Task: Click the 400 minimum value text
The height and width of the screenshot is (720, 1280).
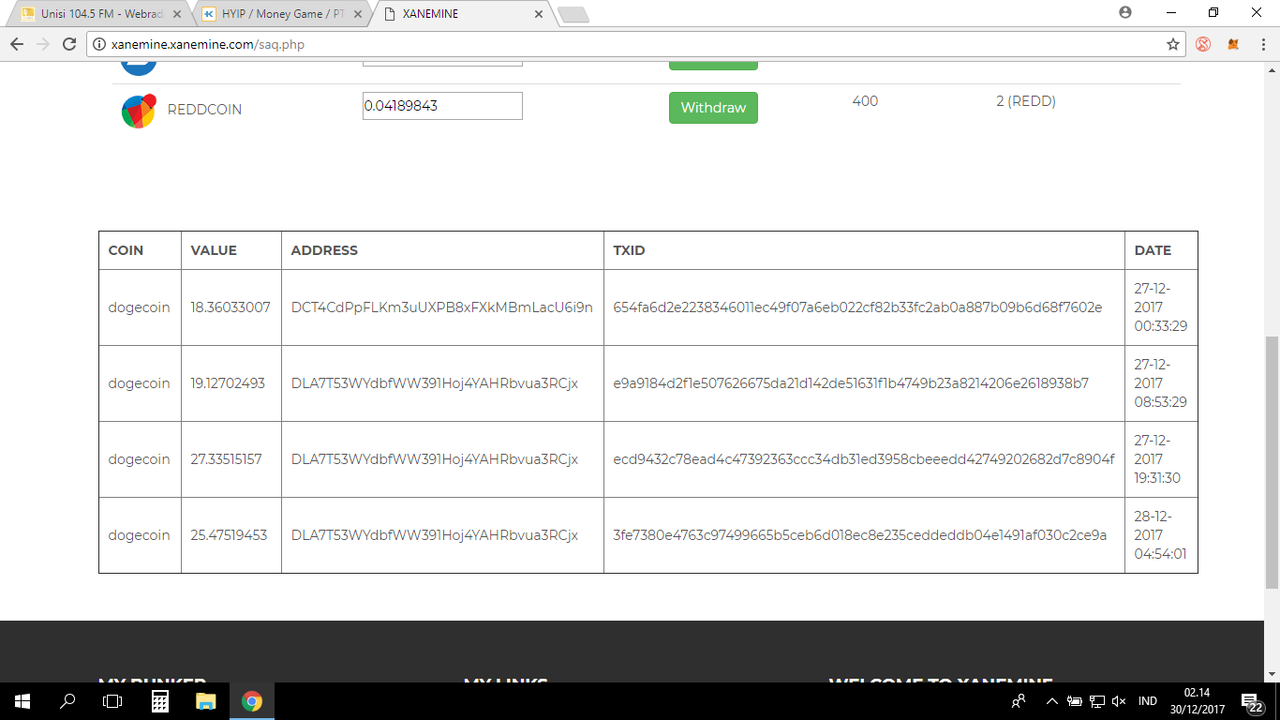Action: tap(865, 101)
